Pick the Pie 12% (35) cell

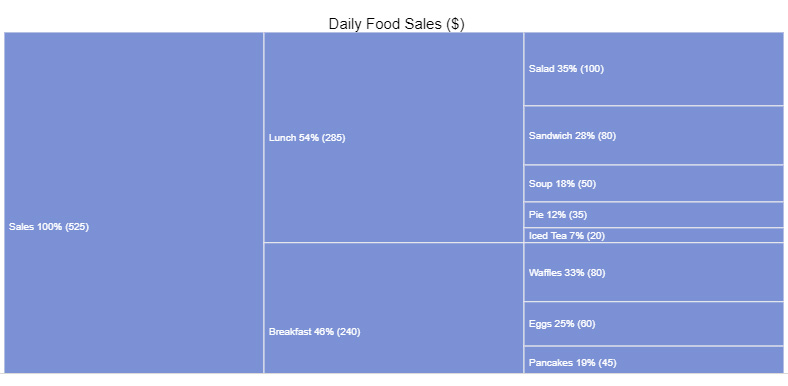[654, 215]
